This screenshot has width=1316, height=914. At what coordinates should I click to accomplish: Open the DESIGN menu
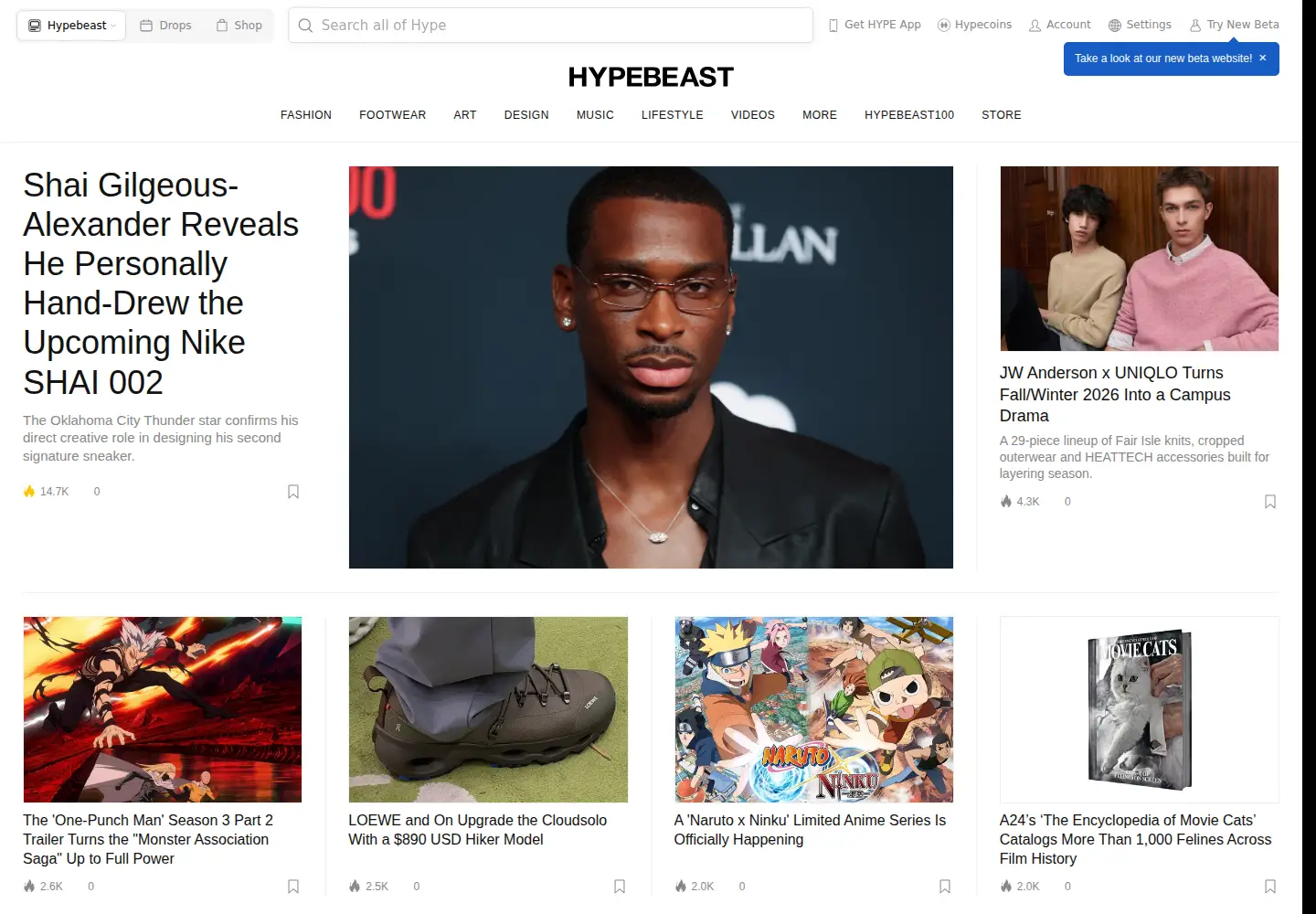coord(526,115)
